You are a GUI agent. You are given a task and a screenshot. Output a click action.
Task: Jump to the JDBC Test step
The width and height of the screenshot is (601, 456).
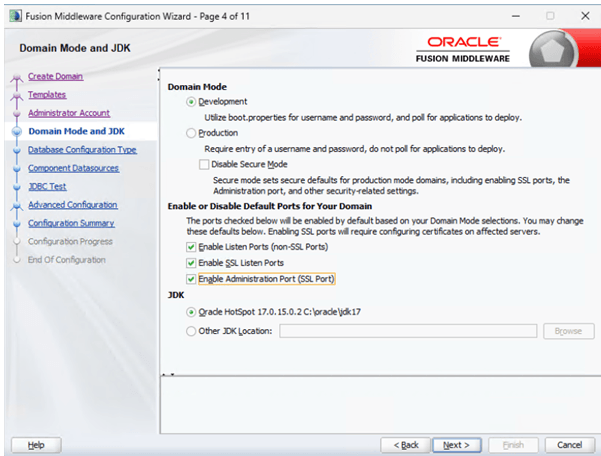click(x=47, y=187)
